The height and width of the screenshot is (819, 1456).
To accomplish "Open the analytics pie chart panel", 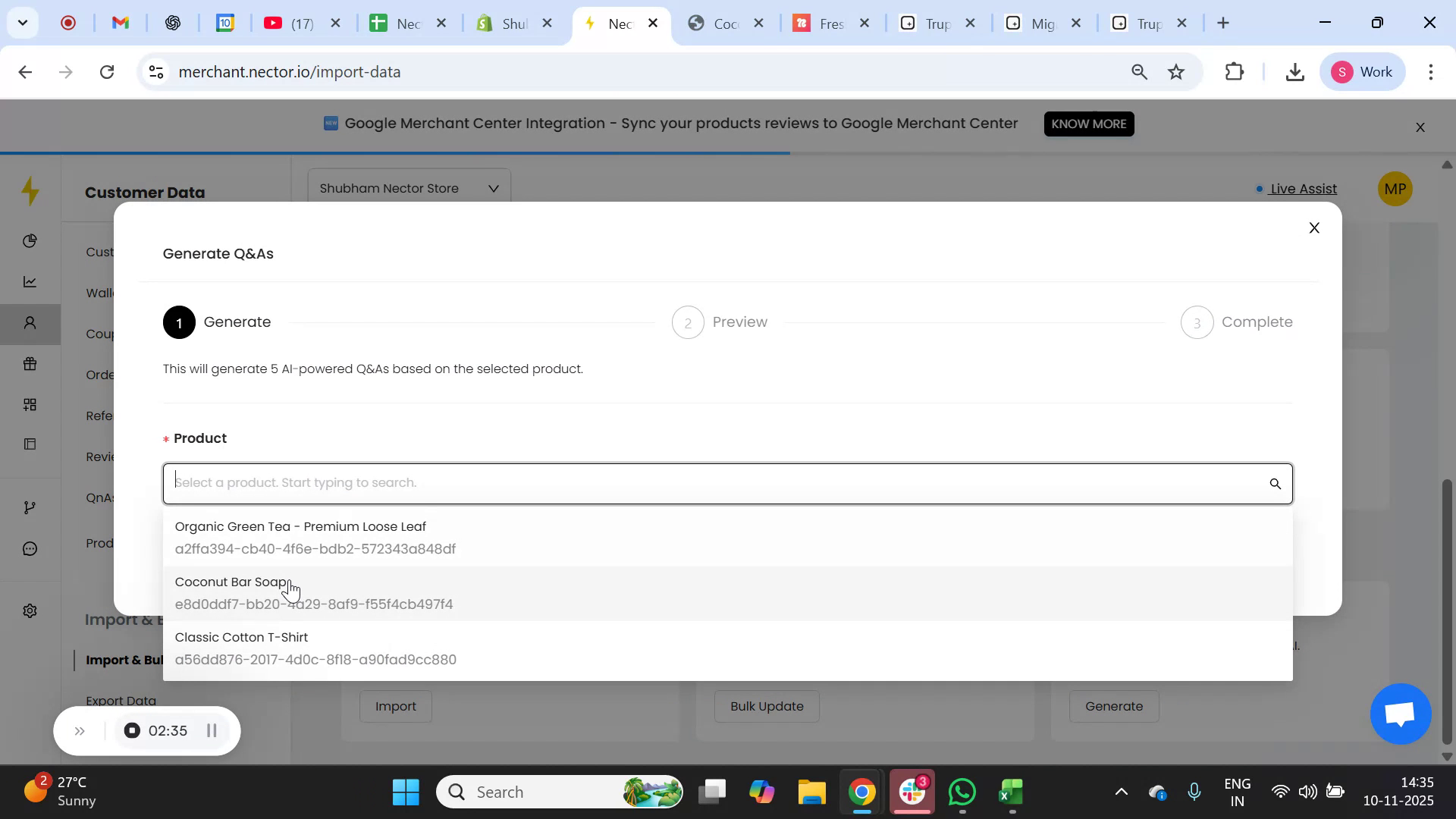I will 30,241.
